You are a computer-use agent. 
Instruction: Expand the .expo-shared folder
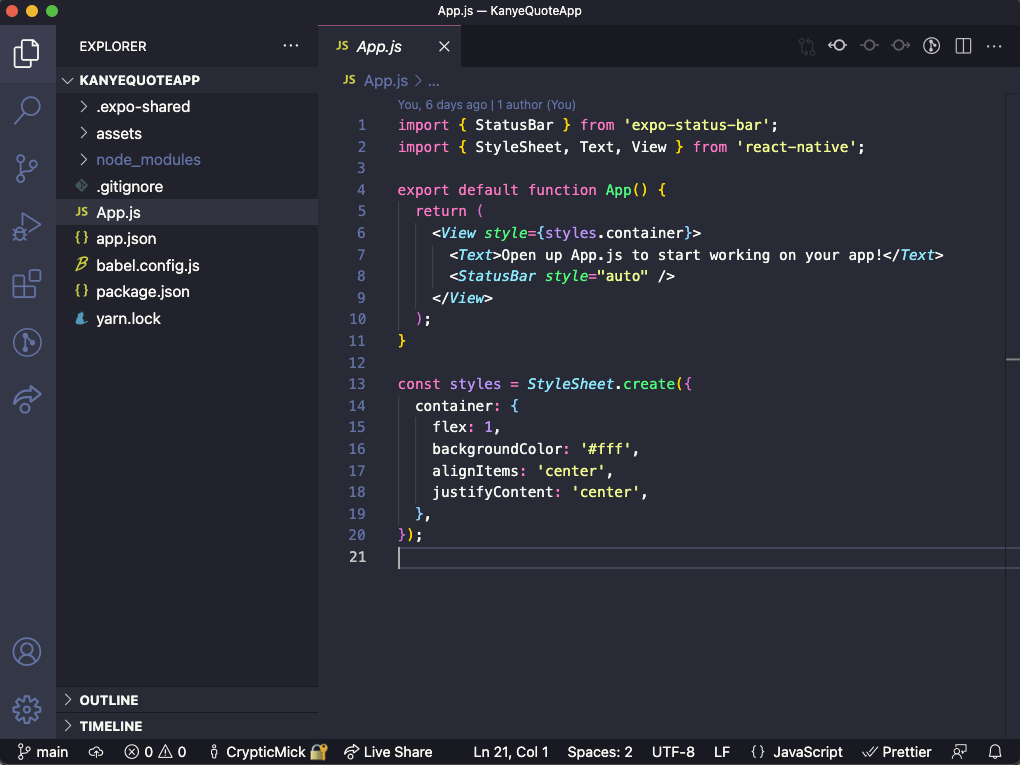point(187,107)
